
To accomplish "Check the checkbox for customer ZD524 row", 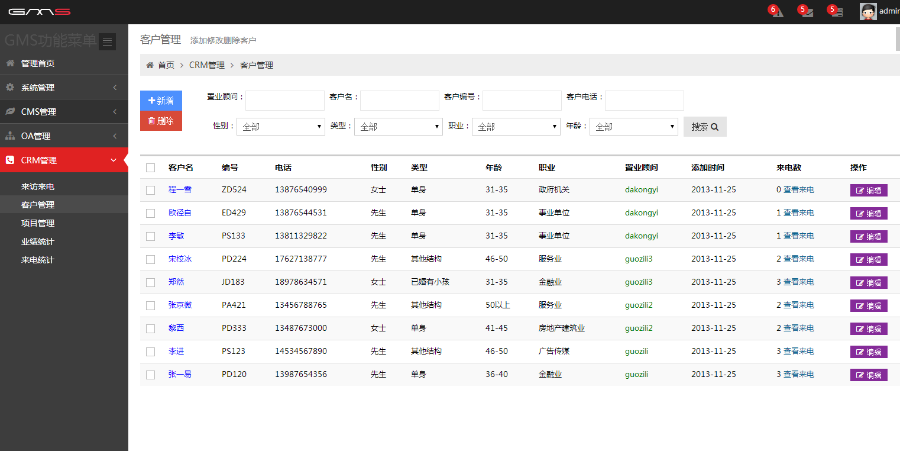I will click(151, 189).
